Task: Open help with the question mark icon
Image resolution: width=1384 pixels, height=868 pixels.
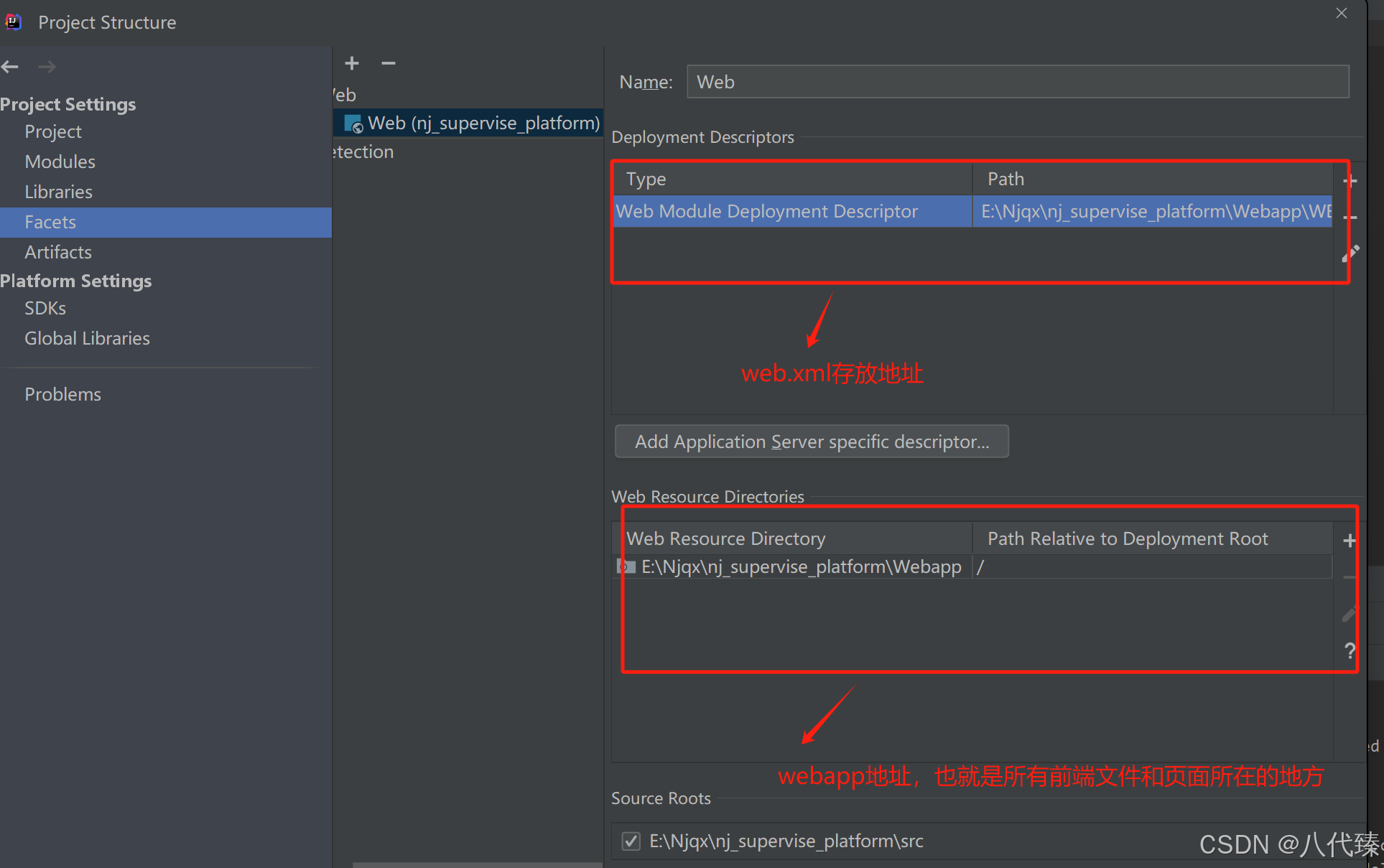Action: point(1350,650)
